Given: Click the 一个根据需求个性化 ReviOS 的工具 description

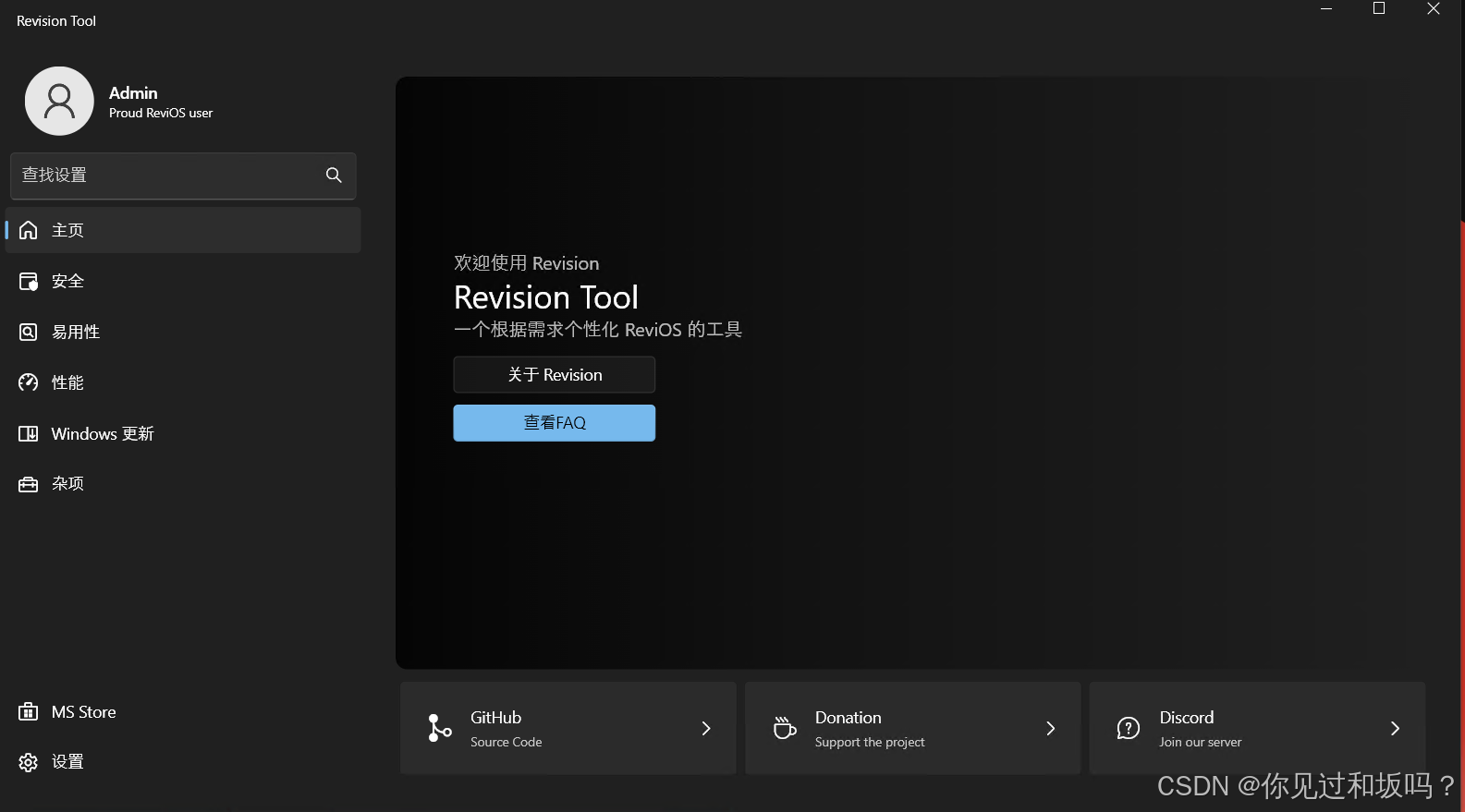Looking at the screenshot, I should (598, 330).
